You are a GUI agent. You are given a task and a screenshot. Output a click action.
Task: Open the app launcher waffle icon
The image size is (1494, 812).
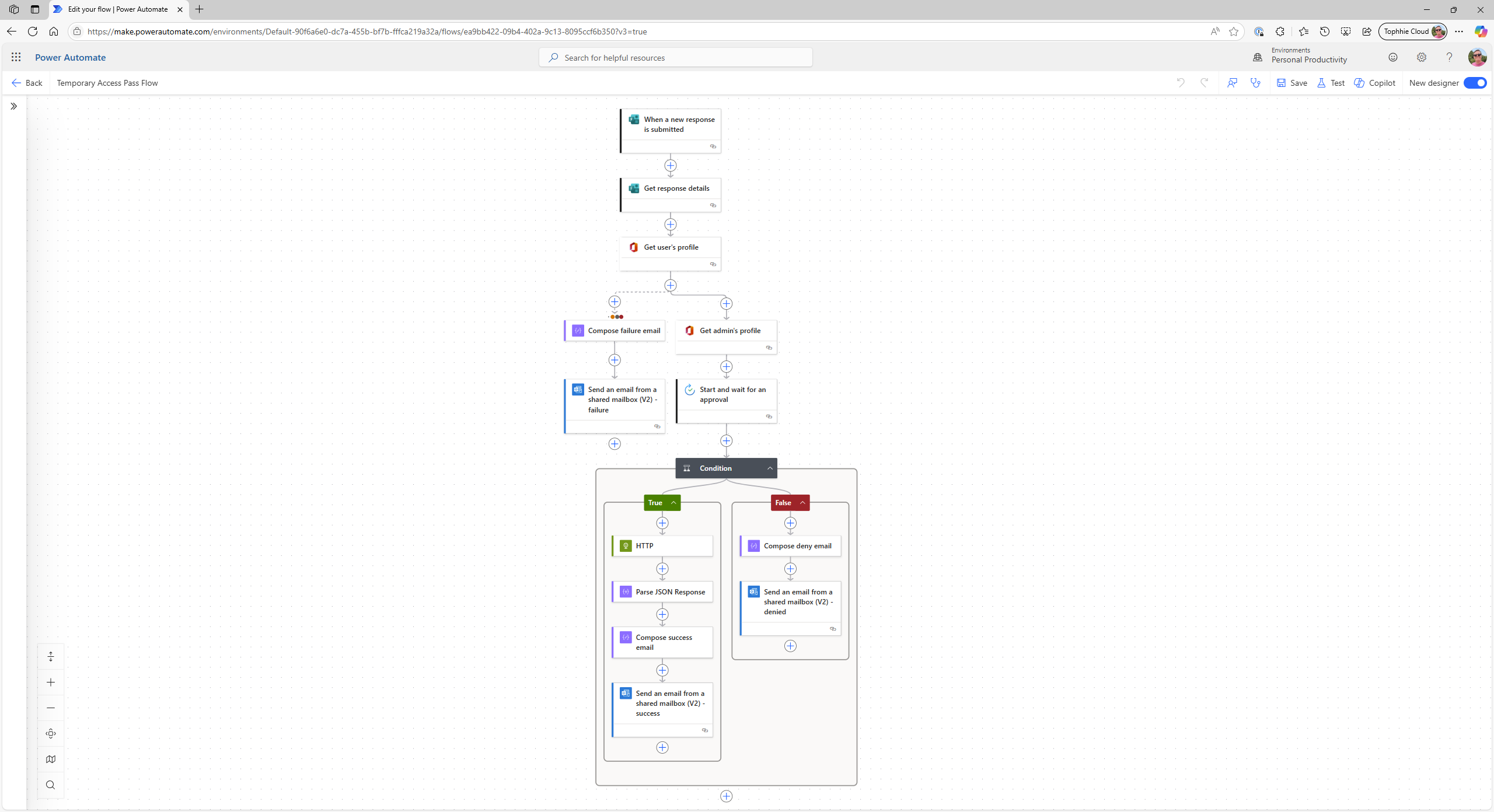click(x=16, y=57)
